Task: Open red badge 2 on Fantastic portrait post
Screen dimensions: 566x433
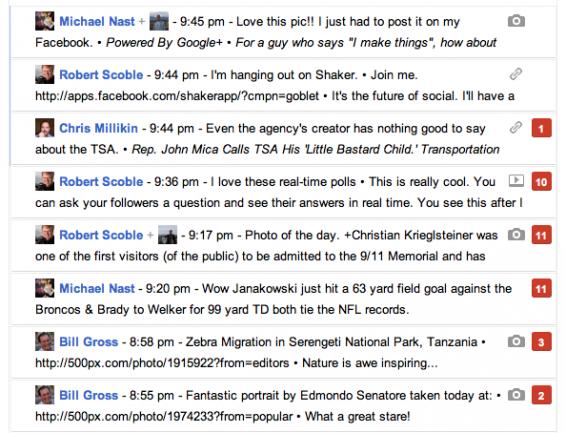Action: (x=541, y=395)
